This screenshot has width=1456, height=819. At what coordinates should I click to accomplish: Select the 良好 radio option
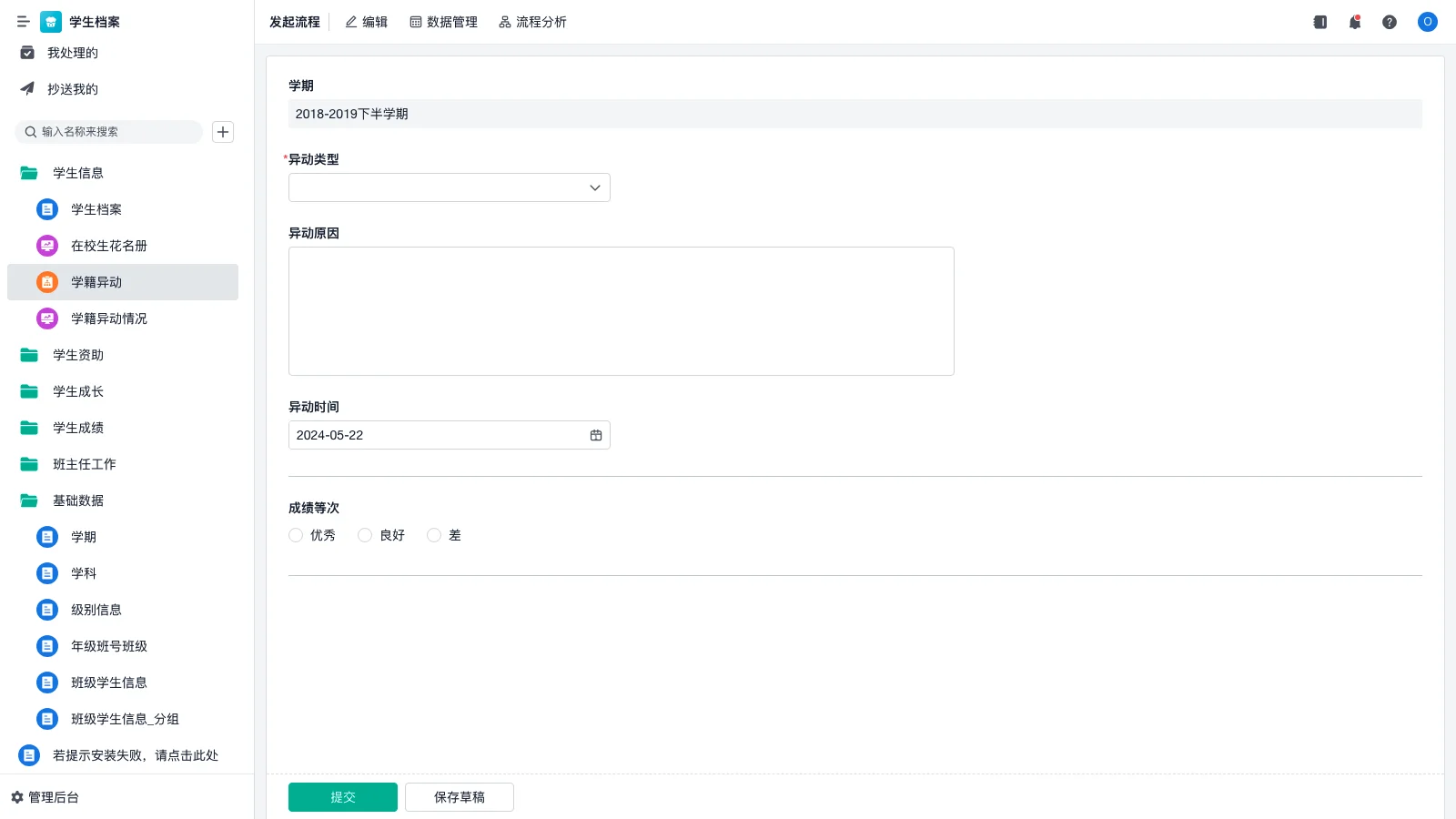(365, 535)
